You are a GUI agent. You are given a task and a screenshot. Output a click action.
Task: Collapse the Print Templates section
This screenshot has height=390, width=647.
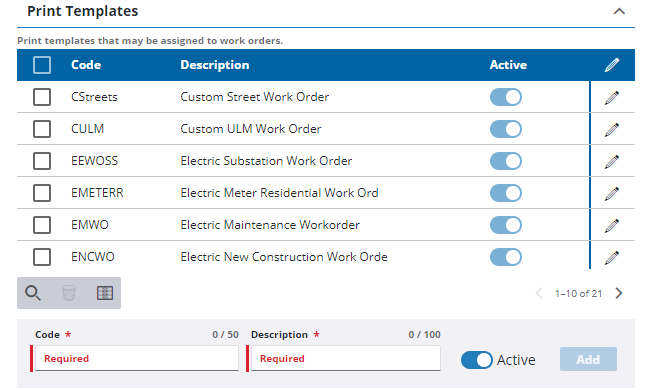[x=619, y=11]
